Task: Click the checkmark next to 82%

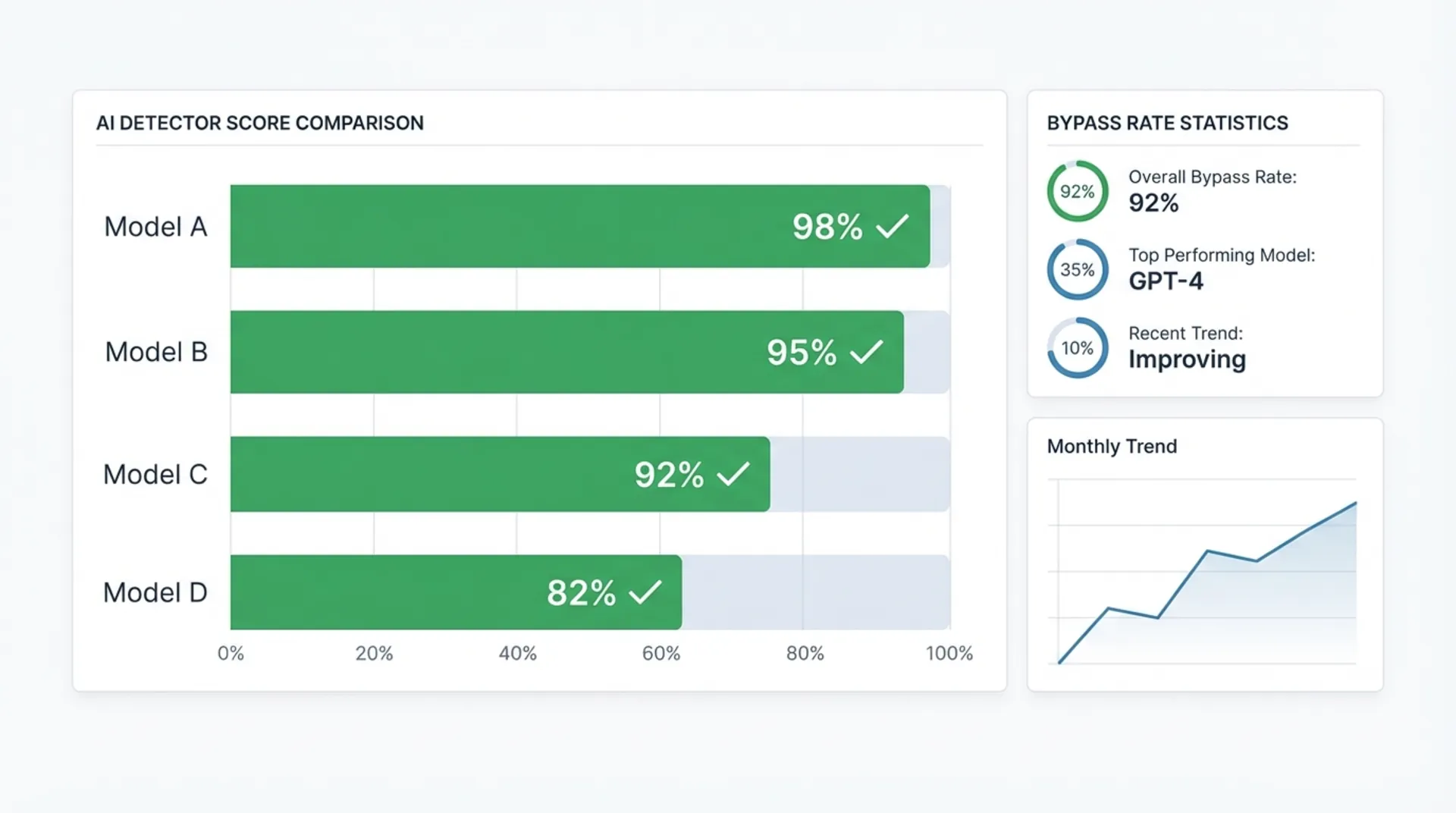Action: pos(645,592)
